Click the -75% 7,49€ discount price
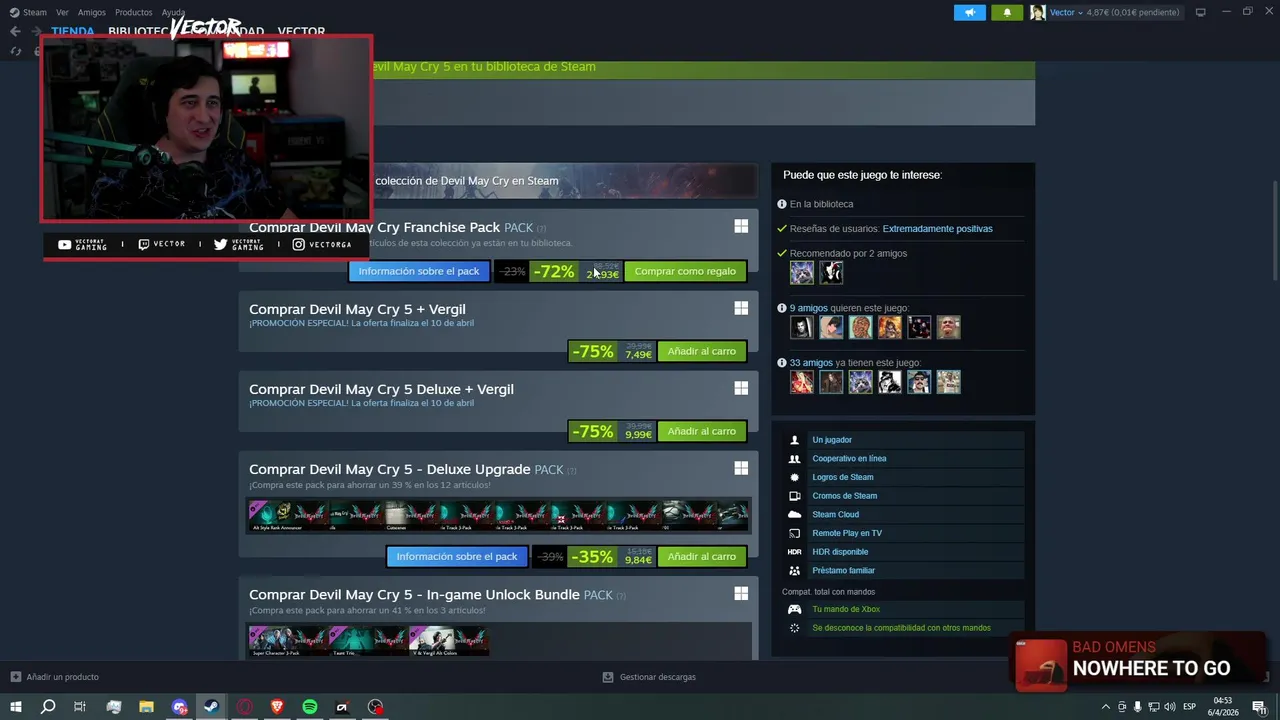1280x720 pixels. [x=612, y=351]
